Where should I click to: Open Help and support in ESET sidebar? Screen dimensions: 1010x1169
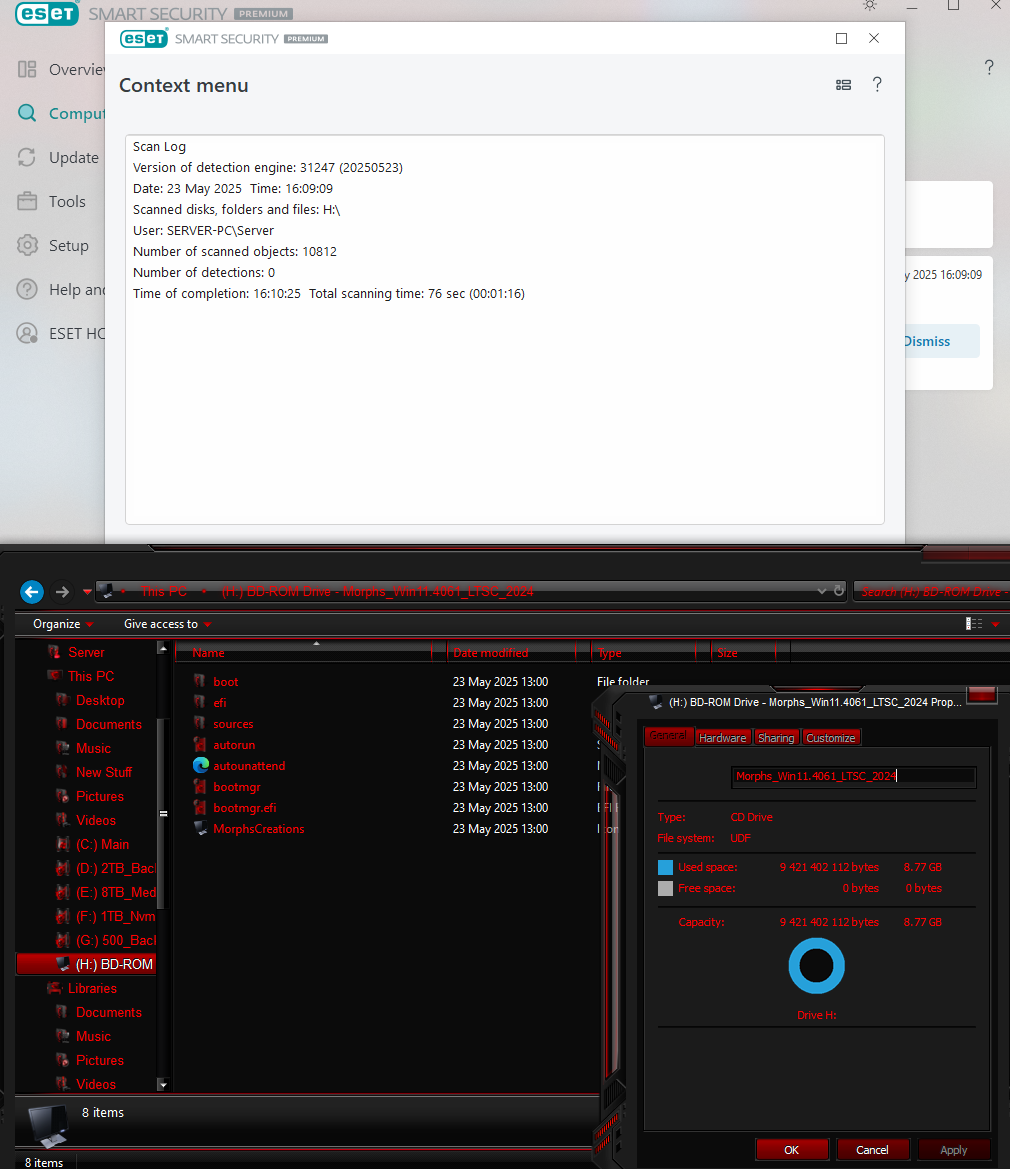[x=61, y=289]
